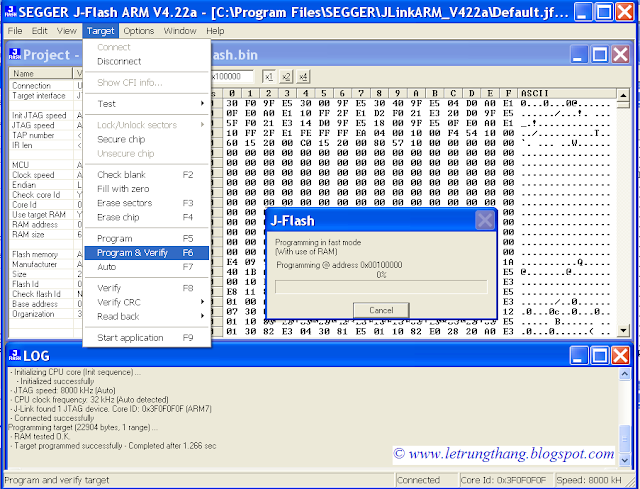Select the Connection row in project list
Image resolution: width=640 pixels, height=489 pixels.
(46, 86)
